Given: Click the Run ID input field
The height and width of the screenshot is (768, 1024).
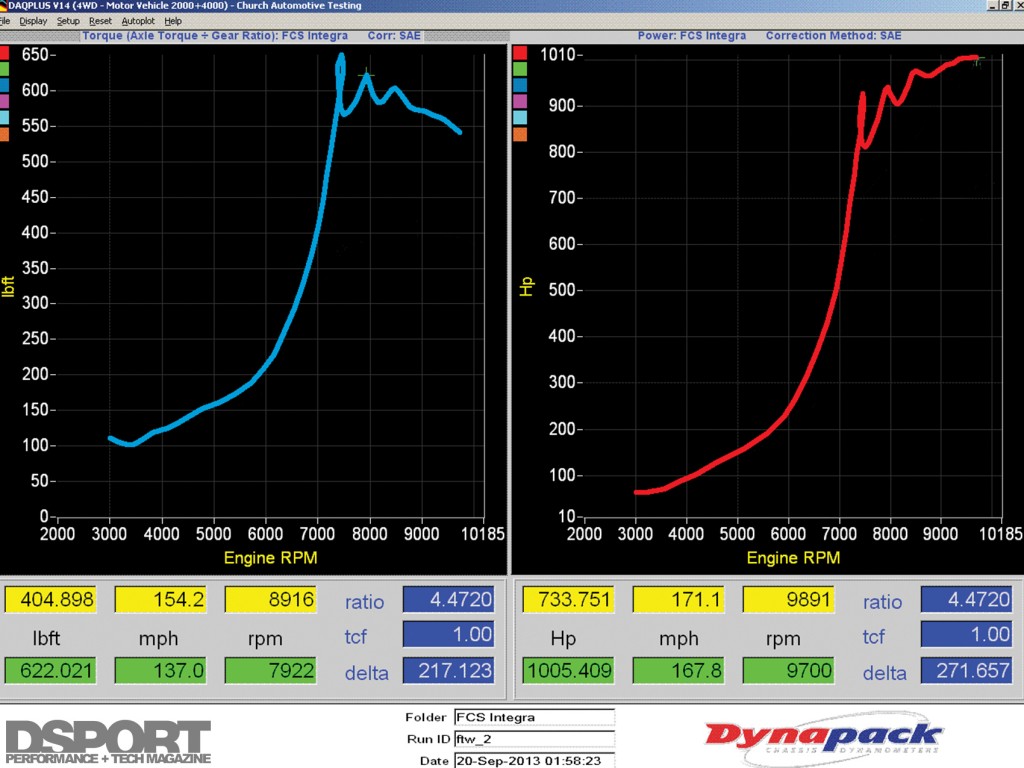Looking at the screenshot, I should click(x=533, y=738).
